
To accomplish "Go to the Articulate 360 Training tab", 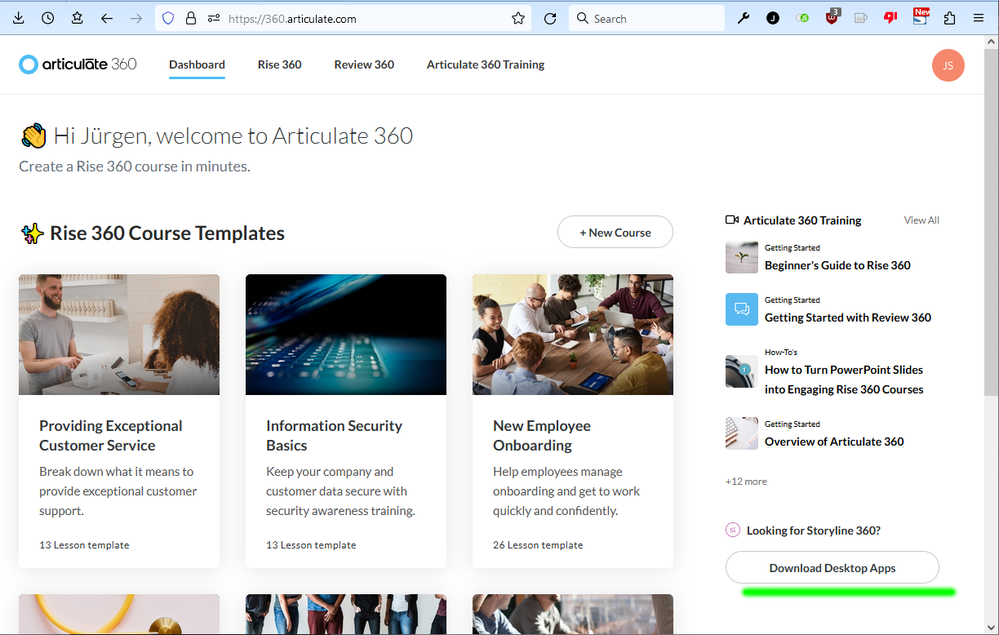I will click(485, 65).
